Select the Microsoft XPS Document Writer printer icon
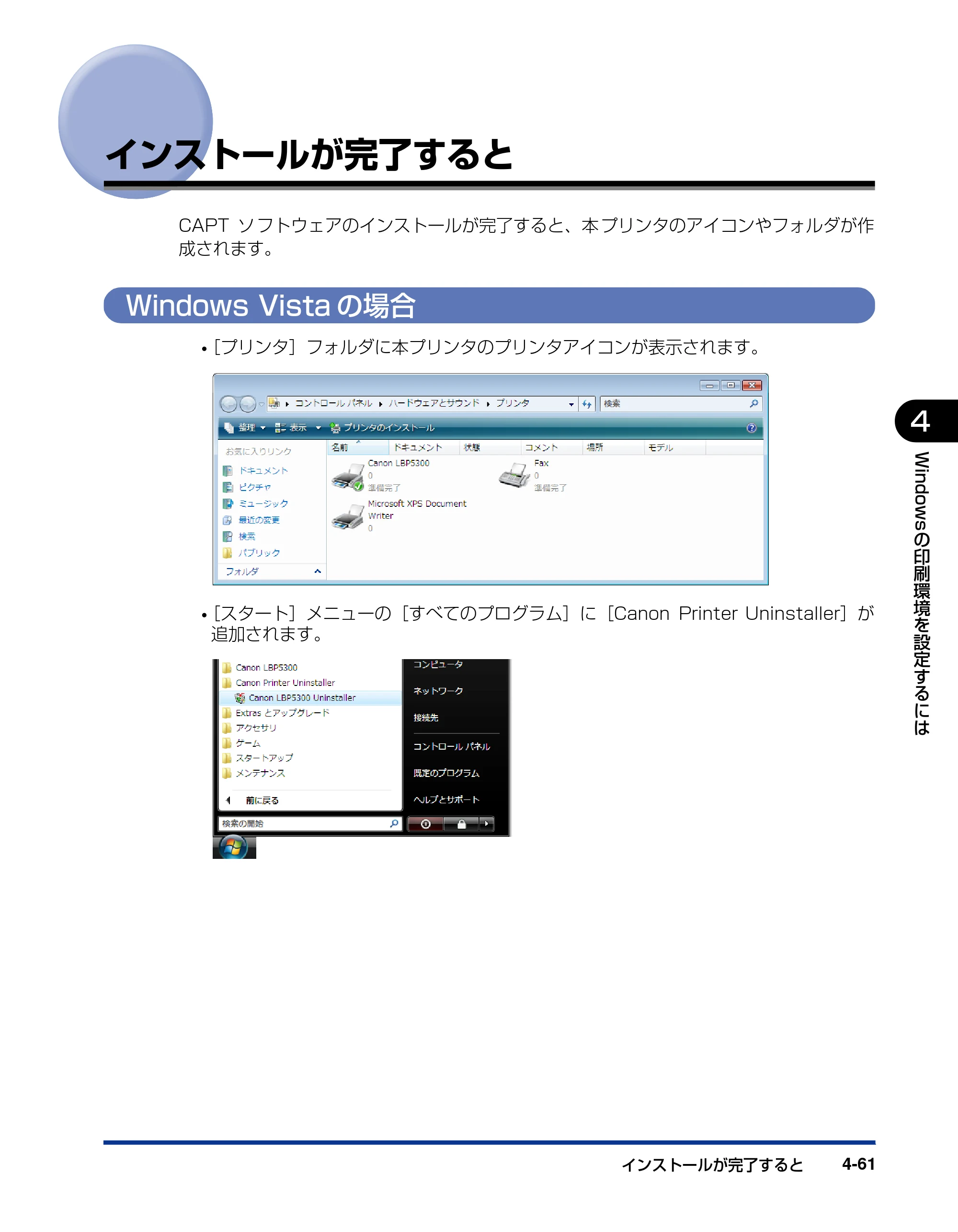 point(348,517)
